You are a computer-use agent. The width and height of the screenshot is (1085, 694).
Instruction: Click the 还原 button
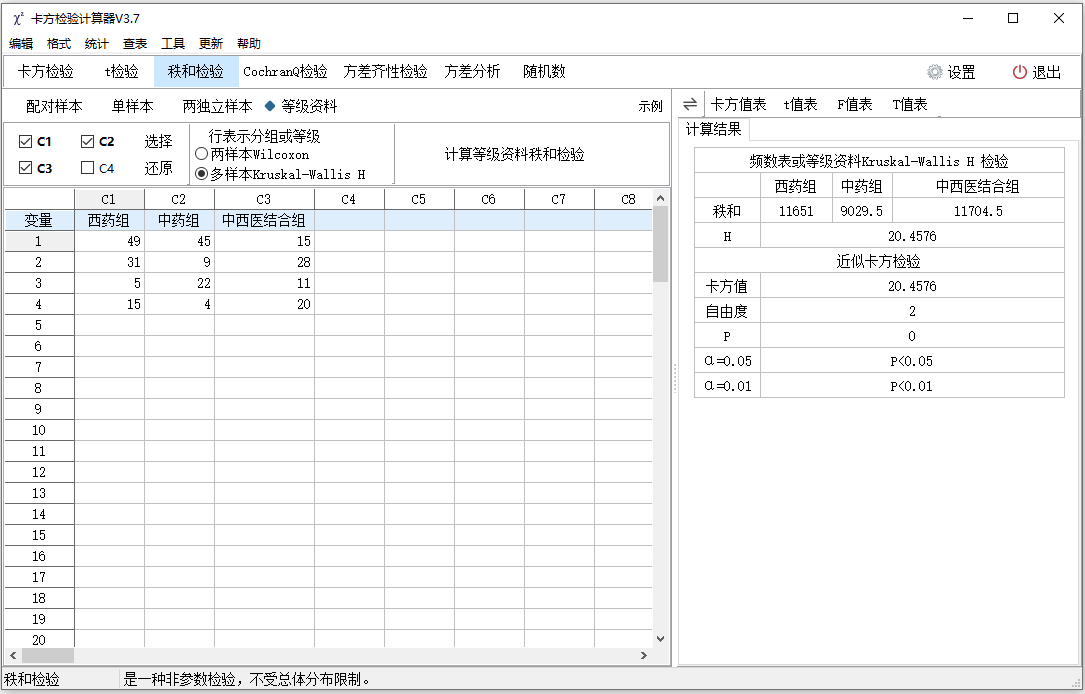coord(158,168)
